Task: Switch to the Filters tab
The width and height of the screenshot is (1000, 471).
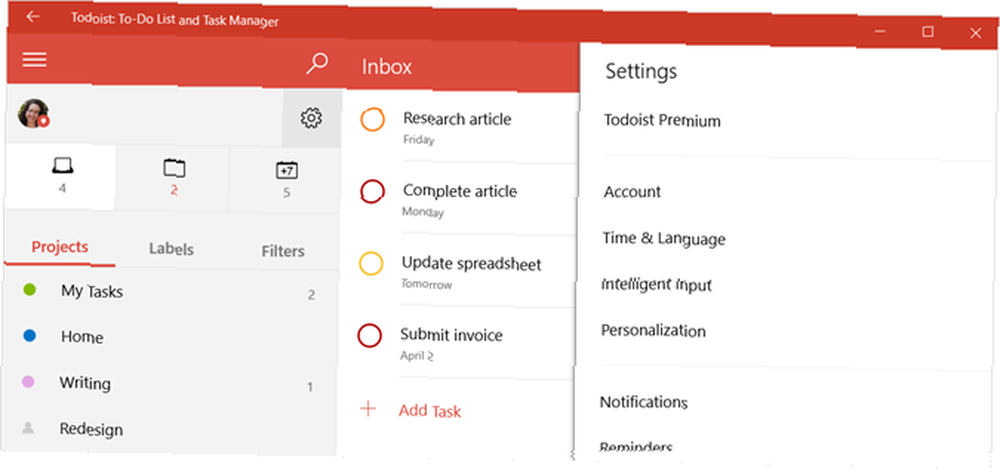Action: [x=283, y=251]
